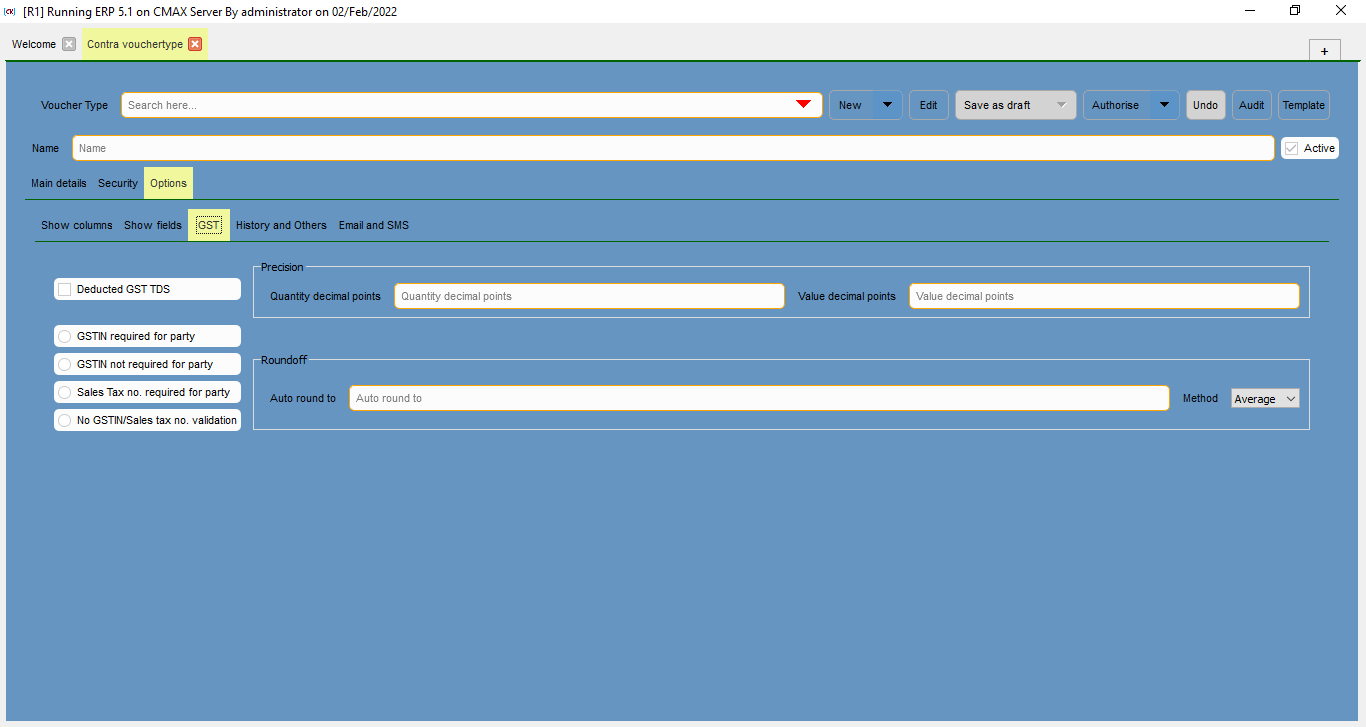The height and width of the screenshot is (727, 1366).
Task: Click the Quantity decimal points field
Action: (589, 296)
